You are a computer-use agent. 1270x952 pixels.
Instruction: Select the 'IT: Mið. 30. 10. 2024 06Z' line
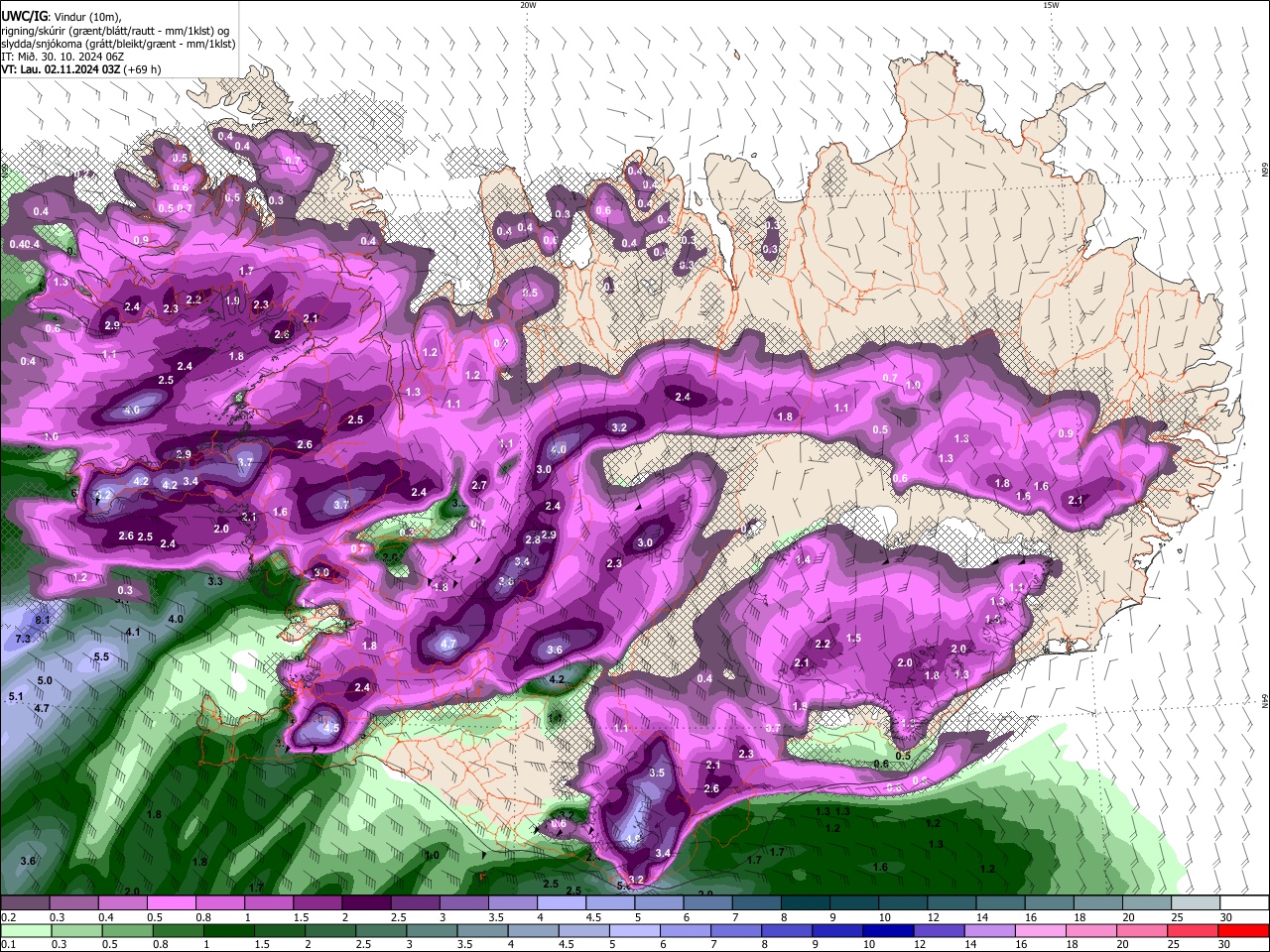click(x=63, y=57)
